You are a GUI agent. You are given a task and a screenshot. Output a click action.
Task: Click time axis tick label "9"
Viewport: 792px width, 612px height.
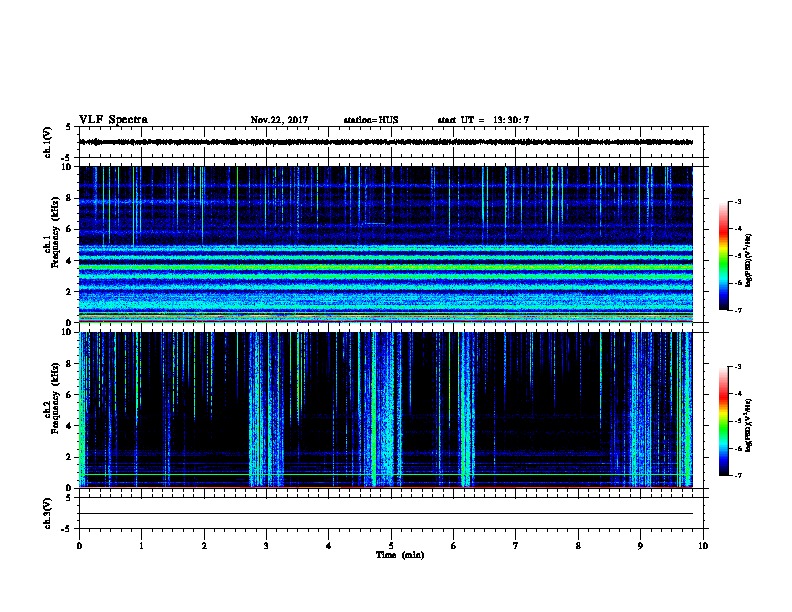click(x=640, y=546)
